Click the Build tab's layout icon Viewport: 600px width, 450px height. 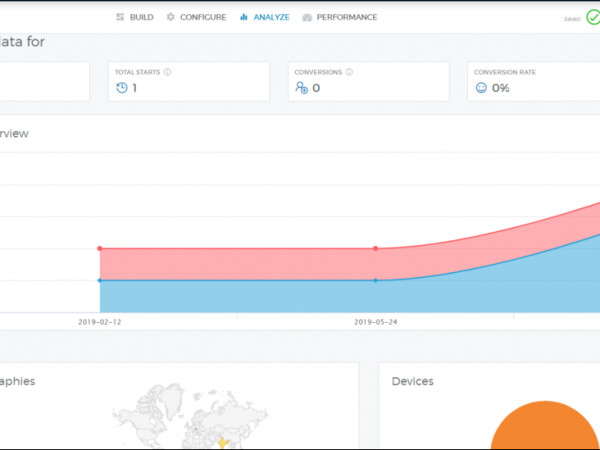coord(120,17)
